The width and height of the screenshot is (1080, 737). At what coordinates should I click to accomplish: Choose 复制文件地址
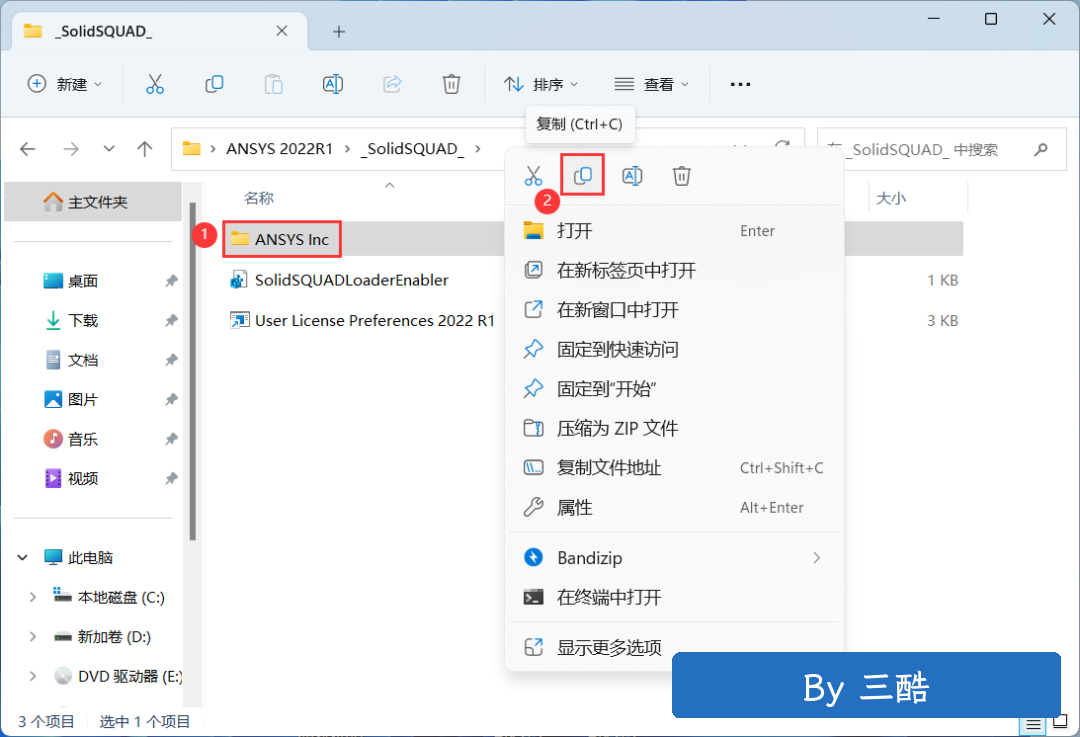click(x=674, y=468)
